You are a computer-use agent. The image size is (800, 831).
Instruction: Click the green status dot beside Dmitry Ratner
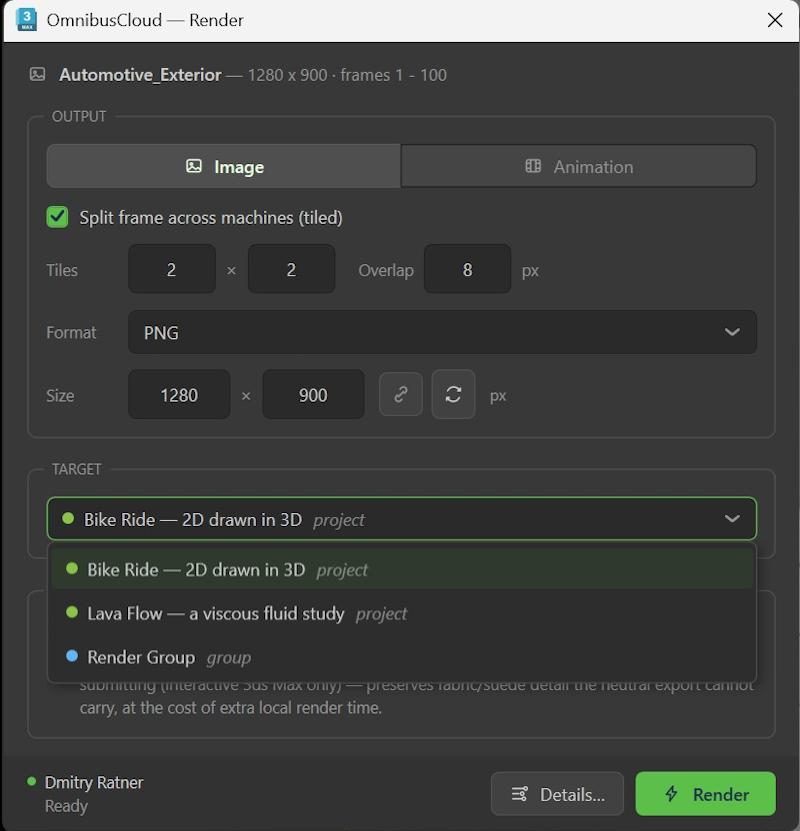[x=31, y=781]
